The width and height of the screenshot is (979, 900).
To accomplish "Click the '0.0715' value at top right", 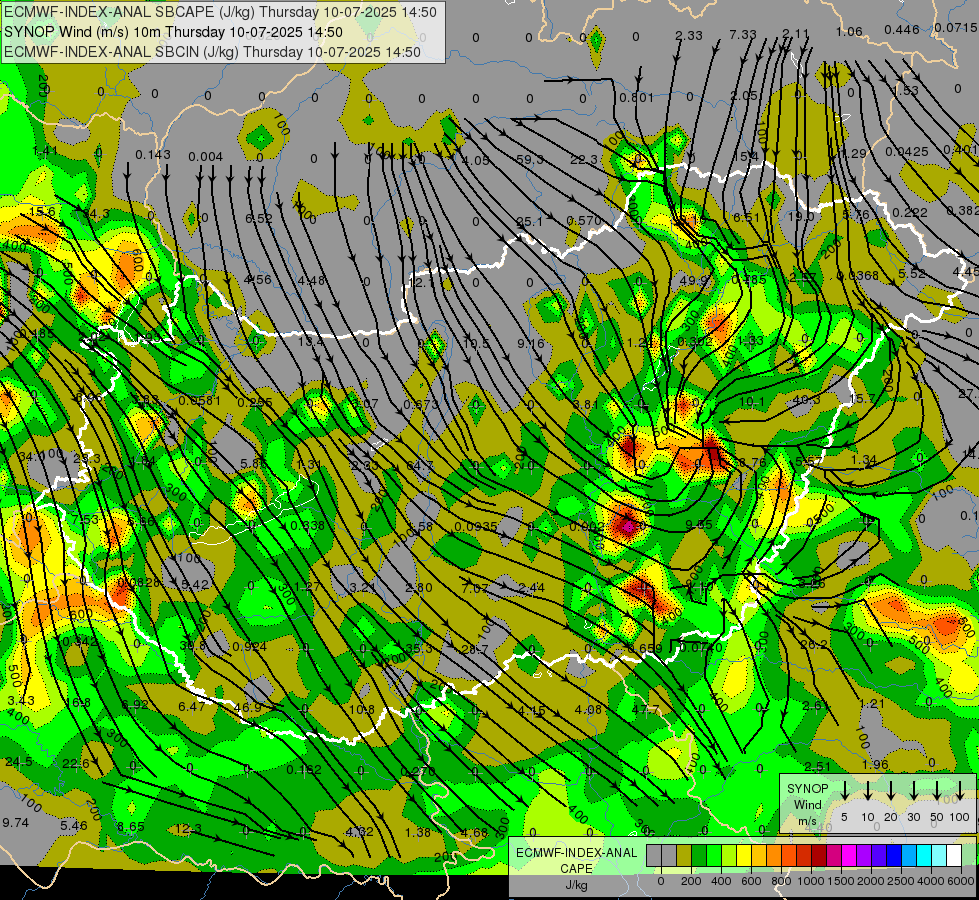I will point(956,27).
